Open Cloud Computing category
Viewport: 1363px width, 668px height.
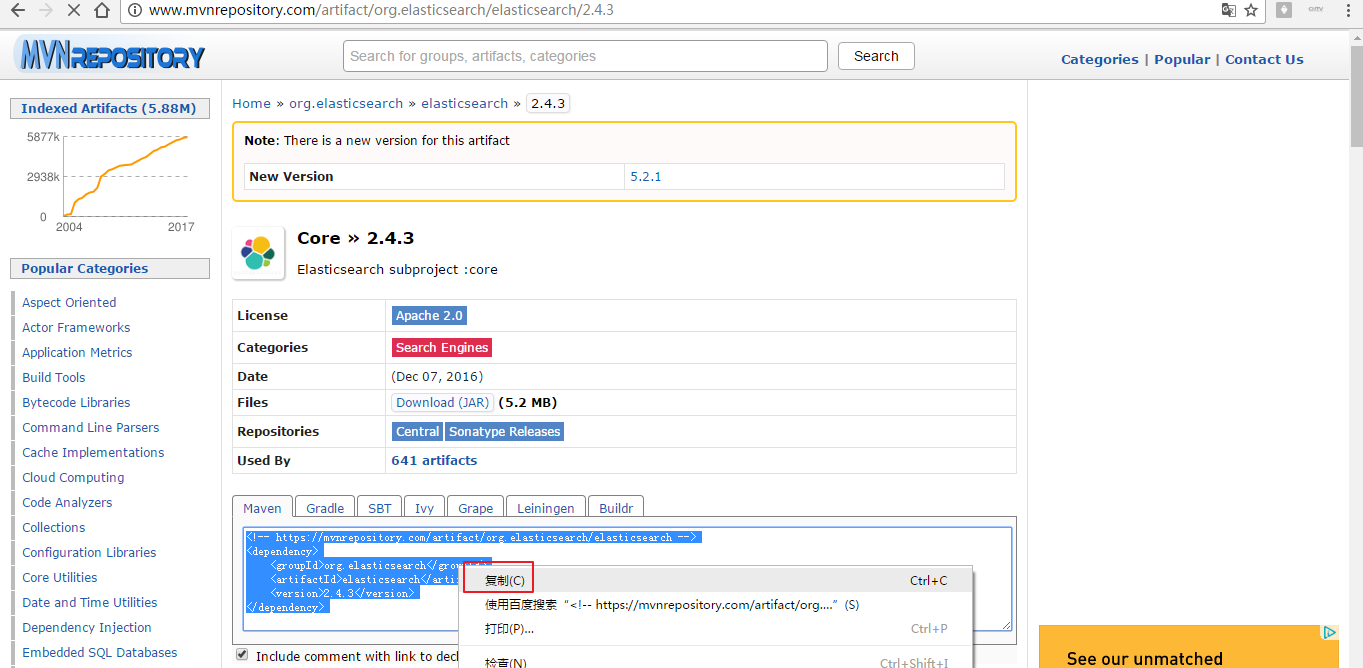73,477
